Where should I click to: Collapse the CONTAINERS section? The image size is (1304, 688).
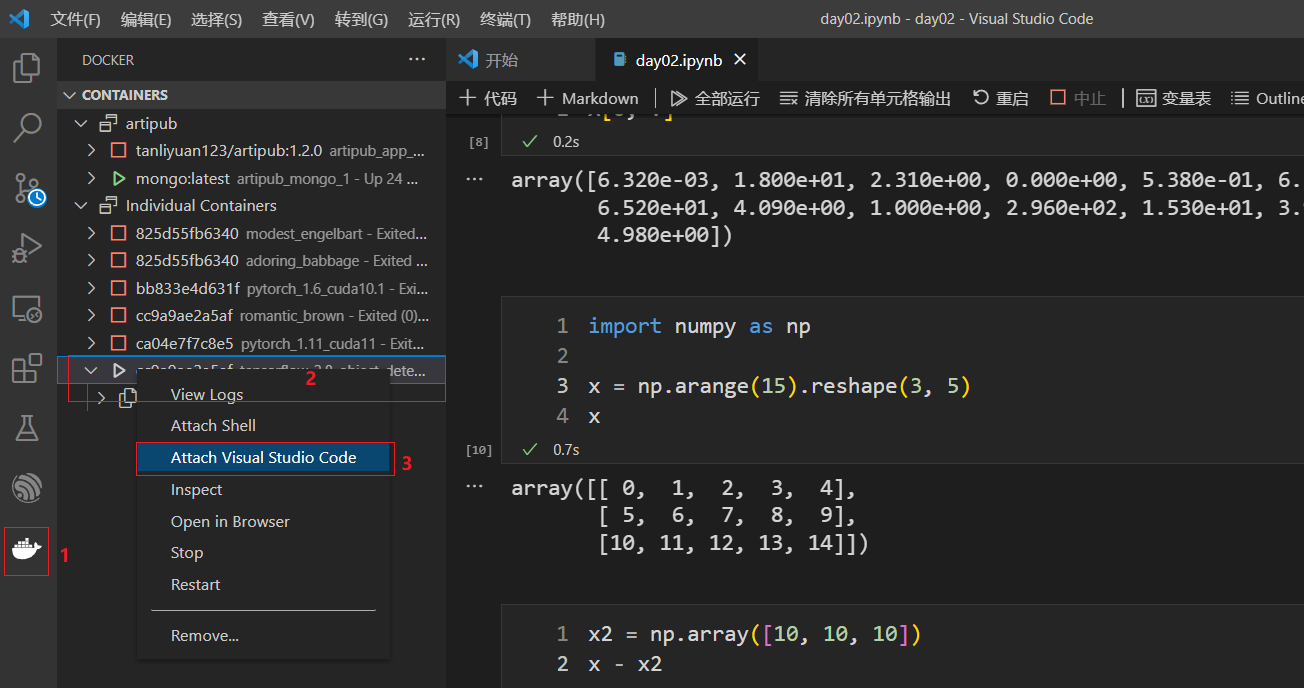(69, 95)
